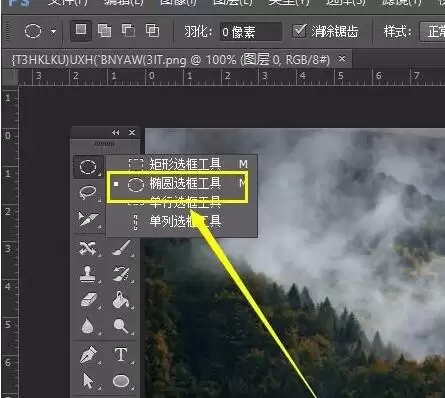This screenshot has width=445, height=398.
Task: Select the Crop tool
Action: pos(88,219)
